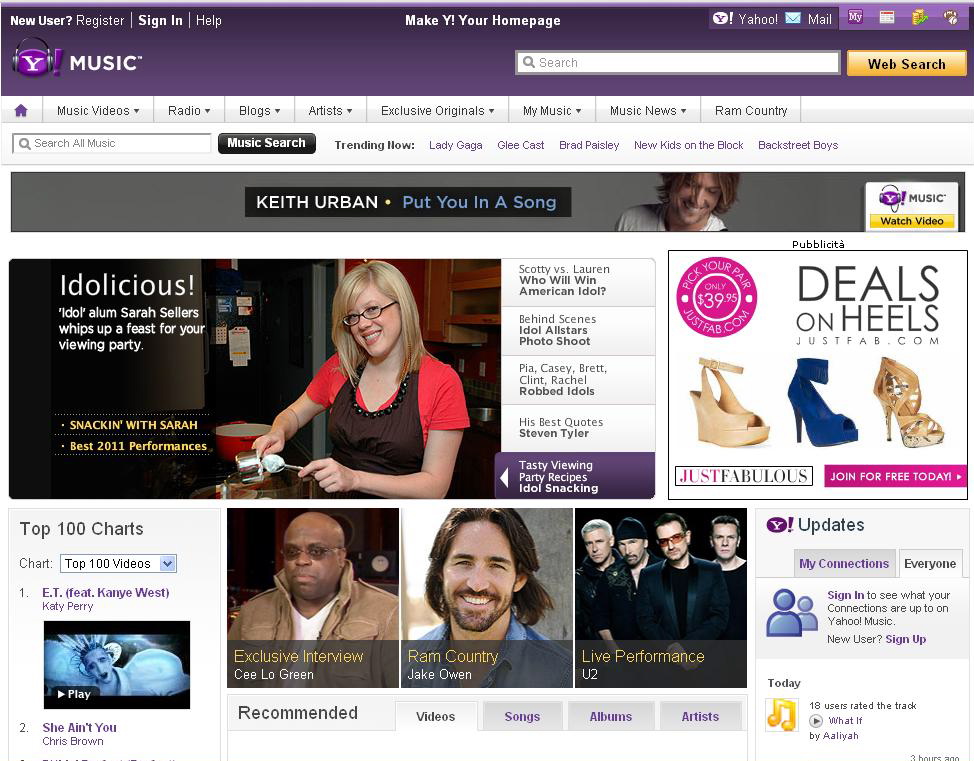Open the My Yahoo icon
974x761 pixels.
(x=855, y=17)
